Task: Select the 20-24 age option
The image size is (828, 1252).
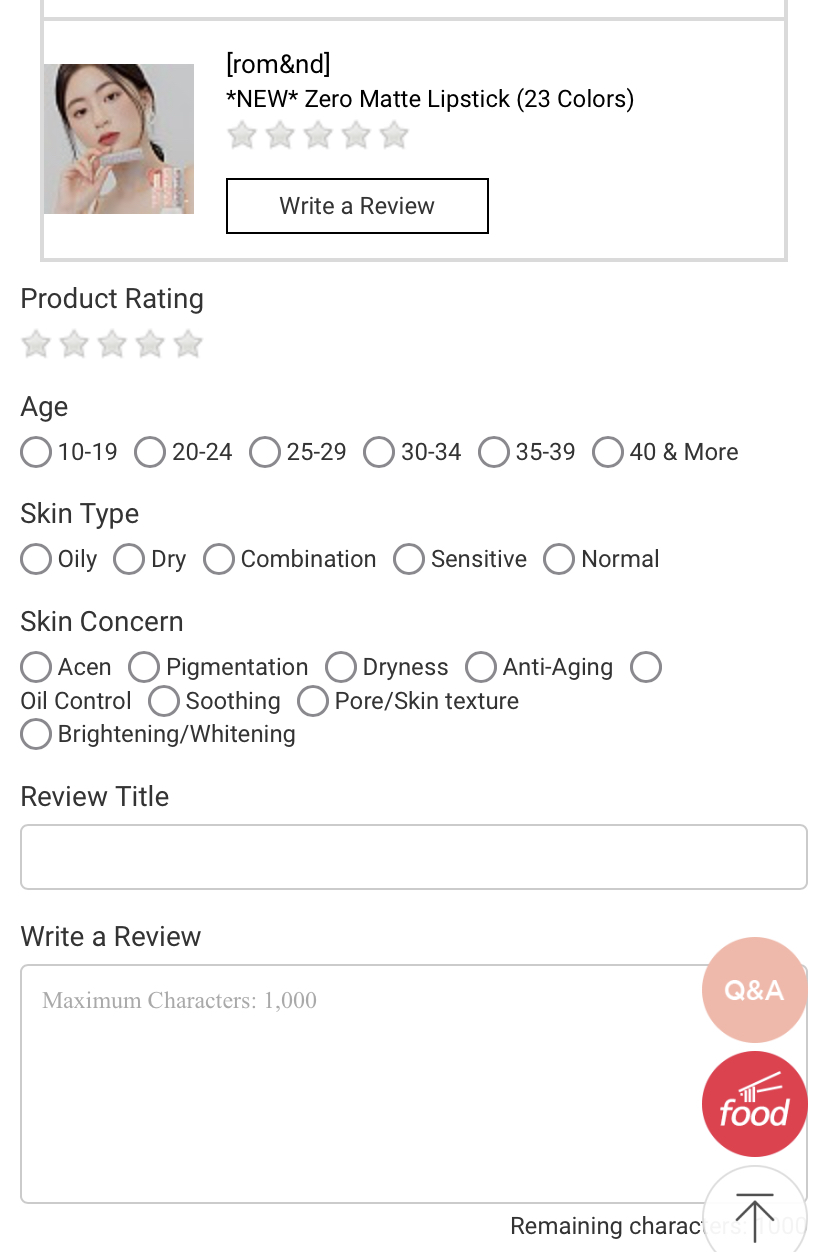Action: point(150,452)
